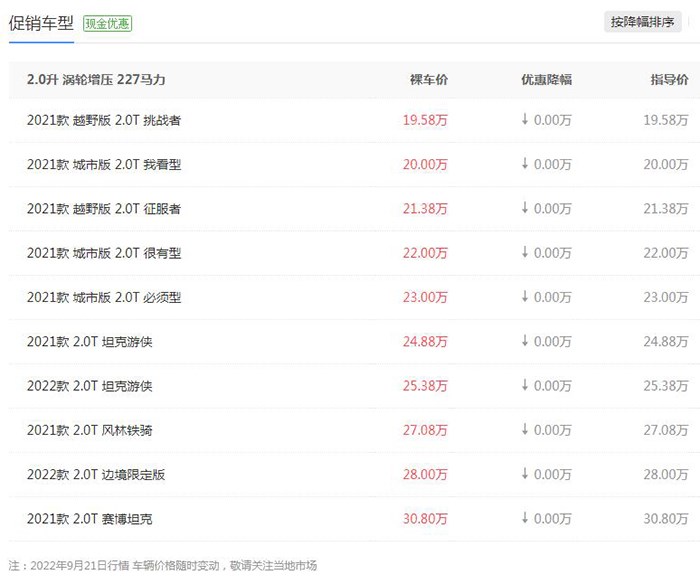
Task: Click red price 24.88万
Action: [x=425, y=342]
